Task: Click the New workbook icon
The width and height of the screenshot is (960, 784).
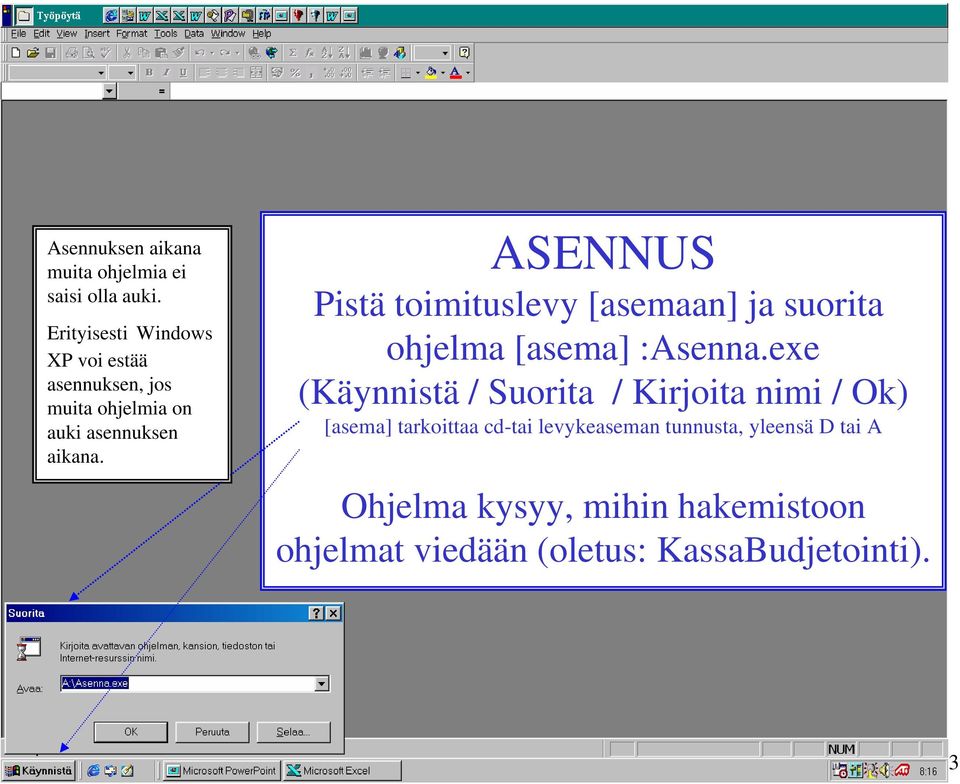Action: [x=16, y=53]
